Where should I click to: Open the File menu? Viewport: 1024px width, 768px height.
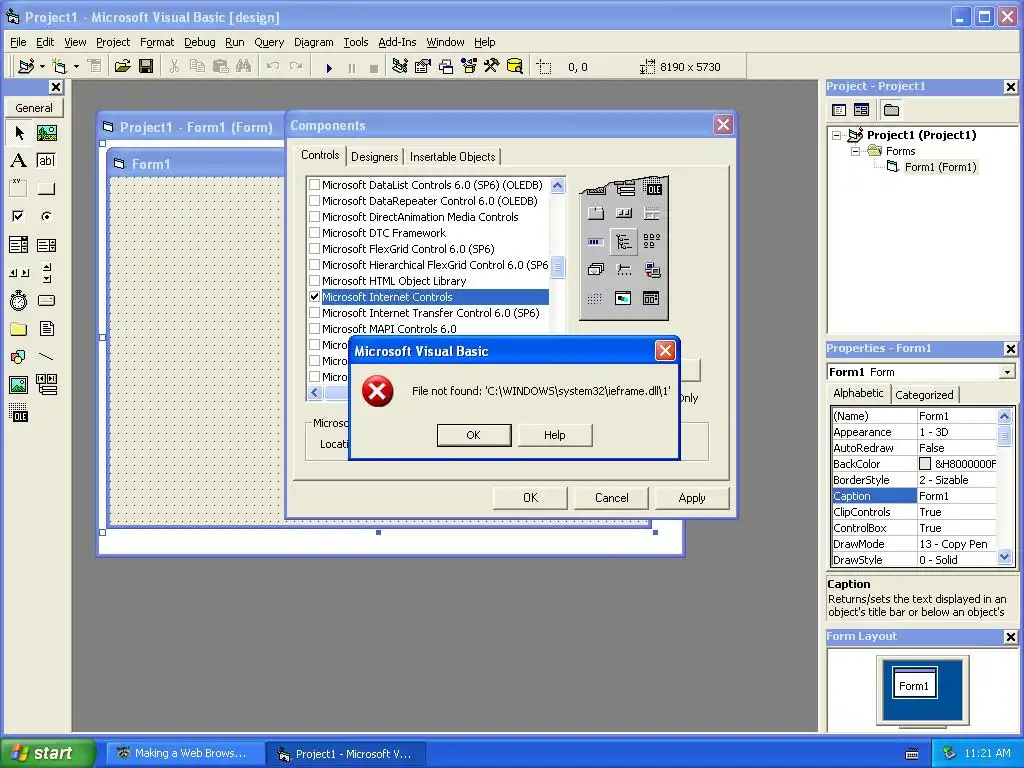(18, 42)
